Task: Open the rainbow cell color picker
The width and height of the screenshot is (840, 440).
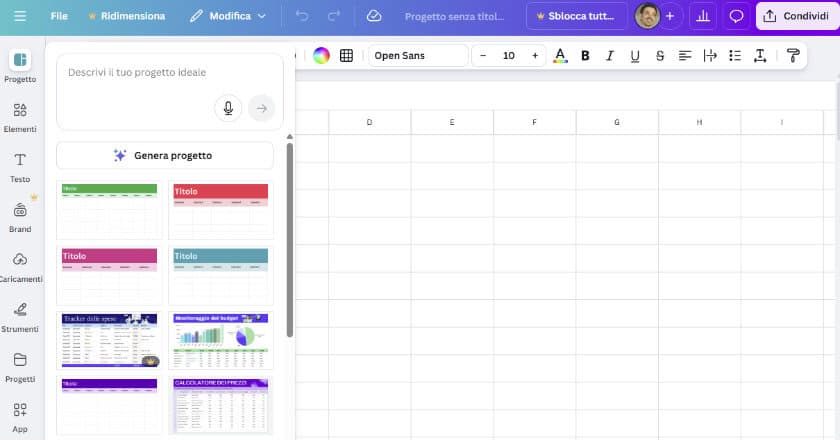Action: (321, 55)
